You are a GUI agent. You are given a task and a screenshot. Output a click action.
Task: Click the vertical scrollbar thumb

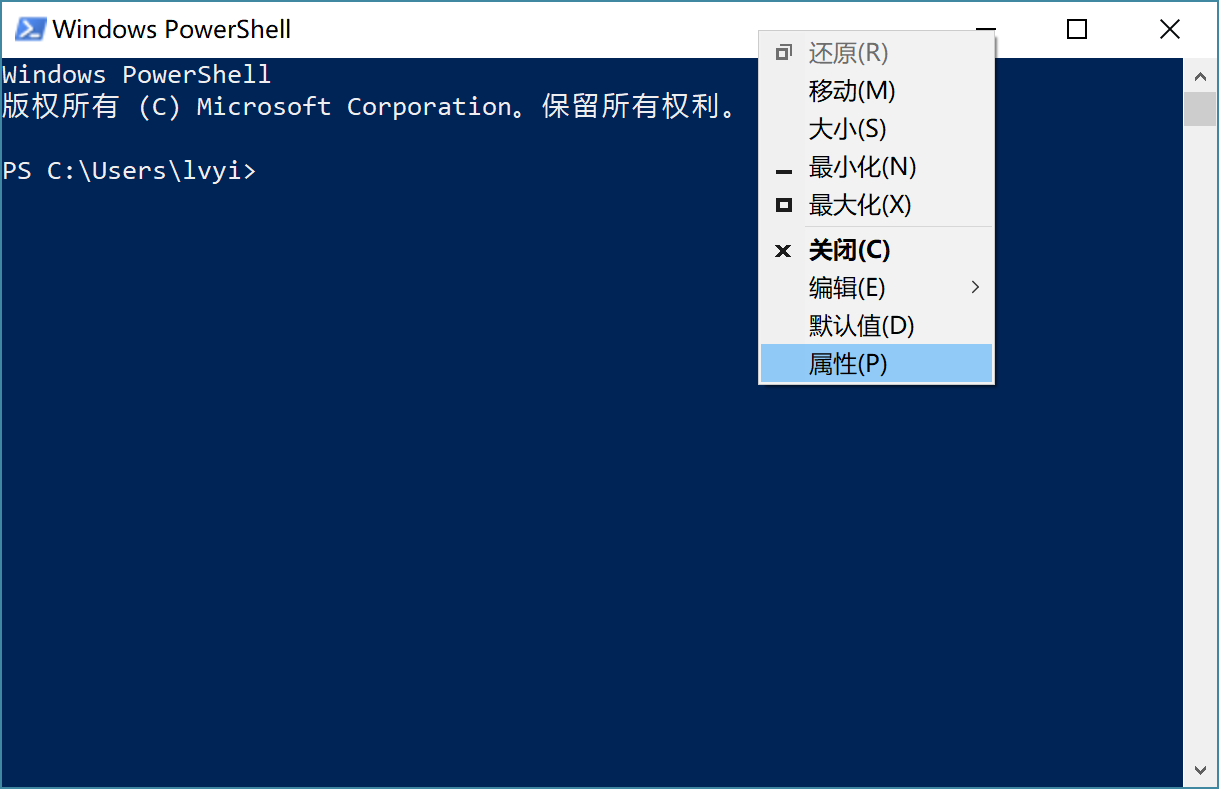[1200, 109]
